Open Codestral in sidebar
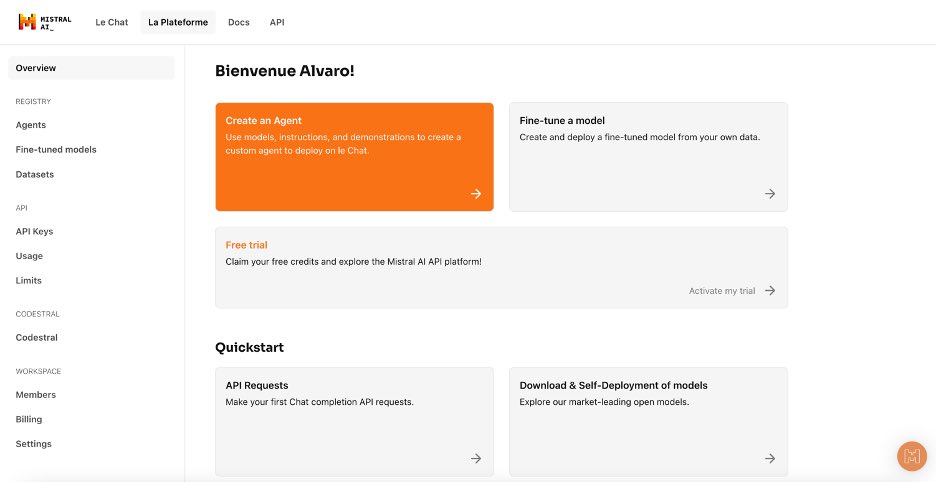The width and height of the screenshot is (936, 482). click(36, 337)
